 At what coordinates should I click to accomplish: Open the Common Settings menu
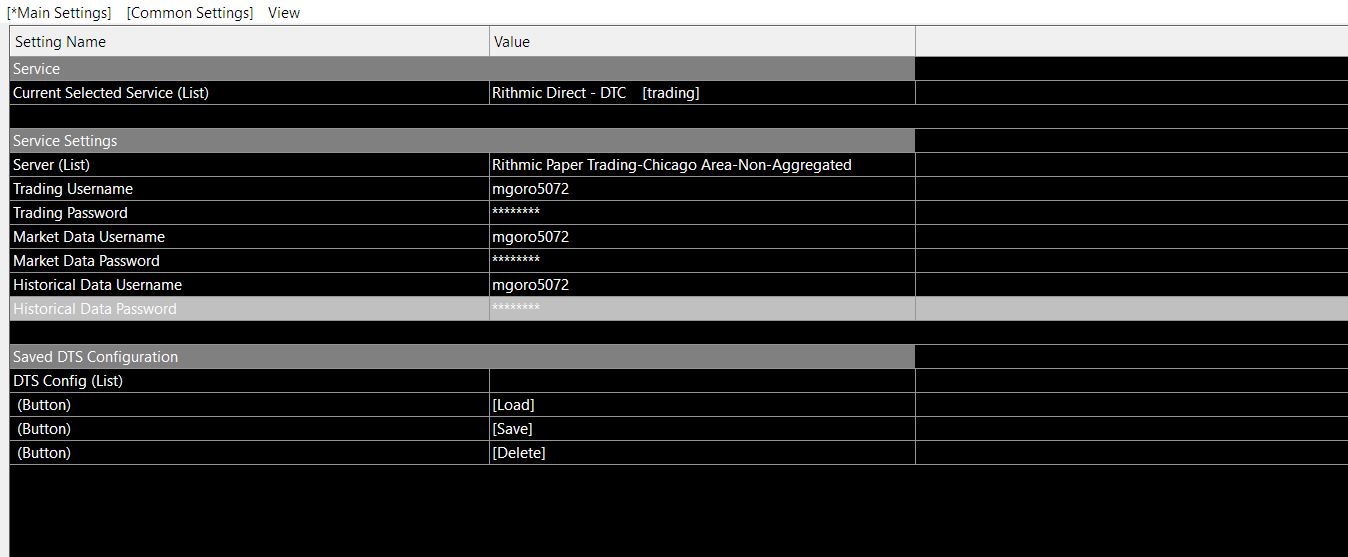[190, 13]
